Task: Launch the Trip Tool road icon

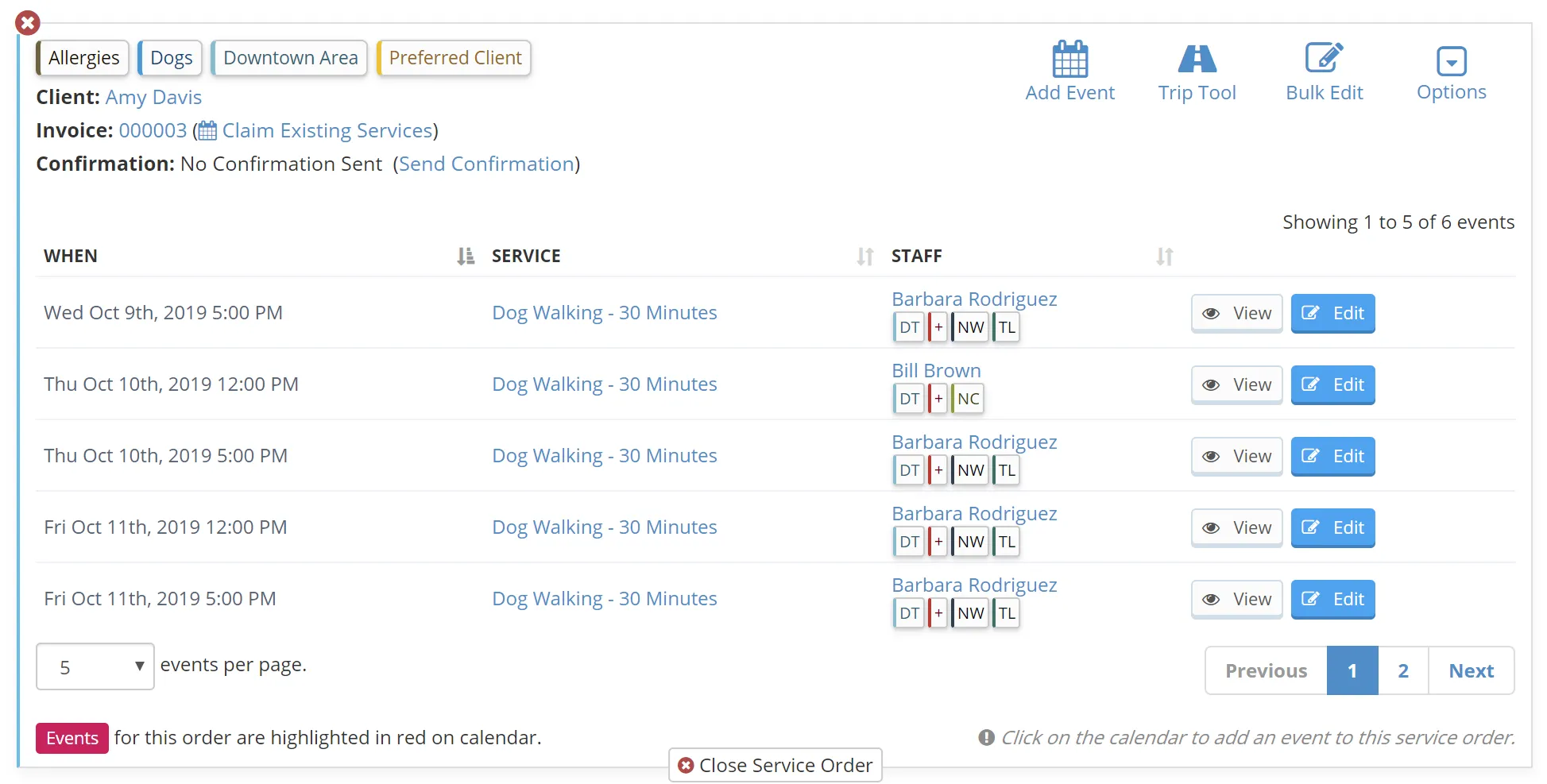Action: pyautogui.click(x=1197, y=59)
